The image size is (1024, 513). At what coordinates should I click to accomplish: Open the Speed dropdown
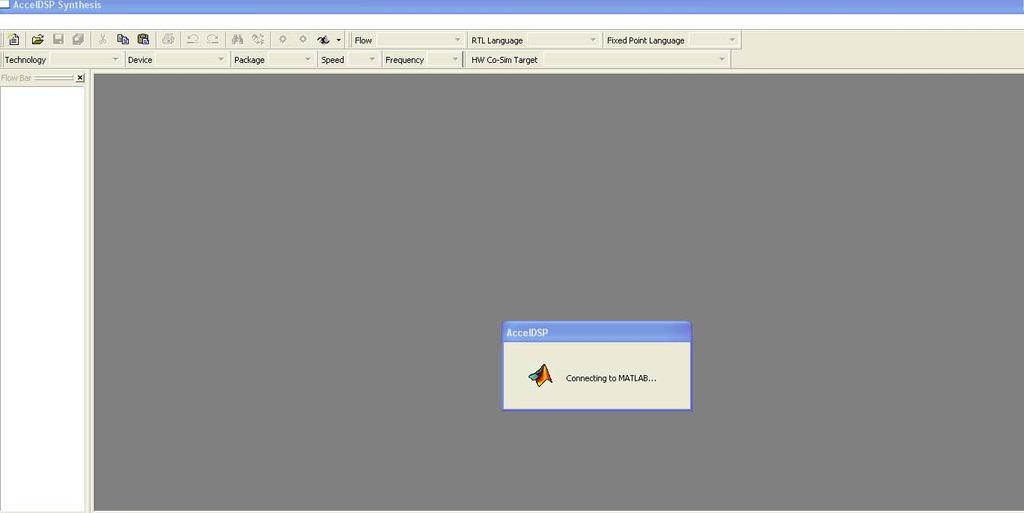(x=362, y=59)
